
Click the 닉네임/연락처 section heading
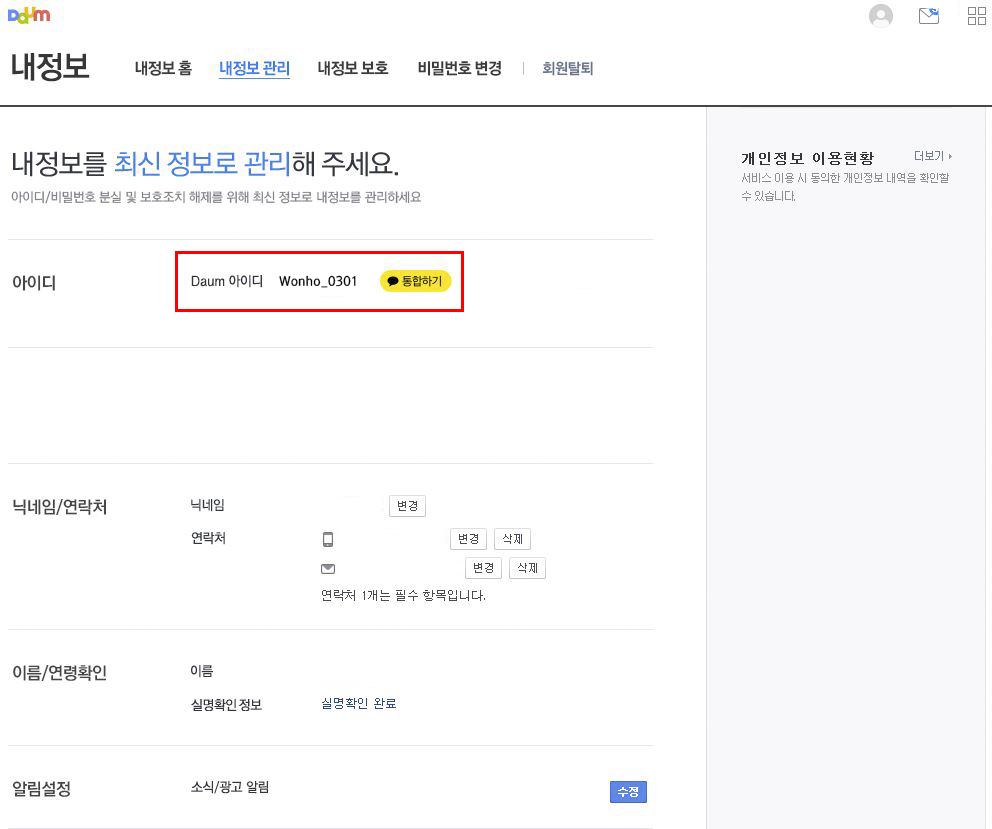[x=60, y=507]
